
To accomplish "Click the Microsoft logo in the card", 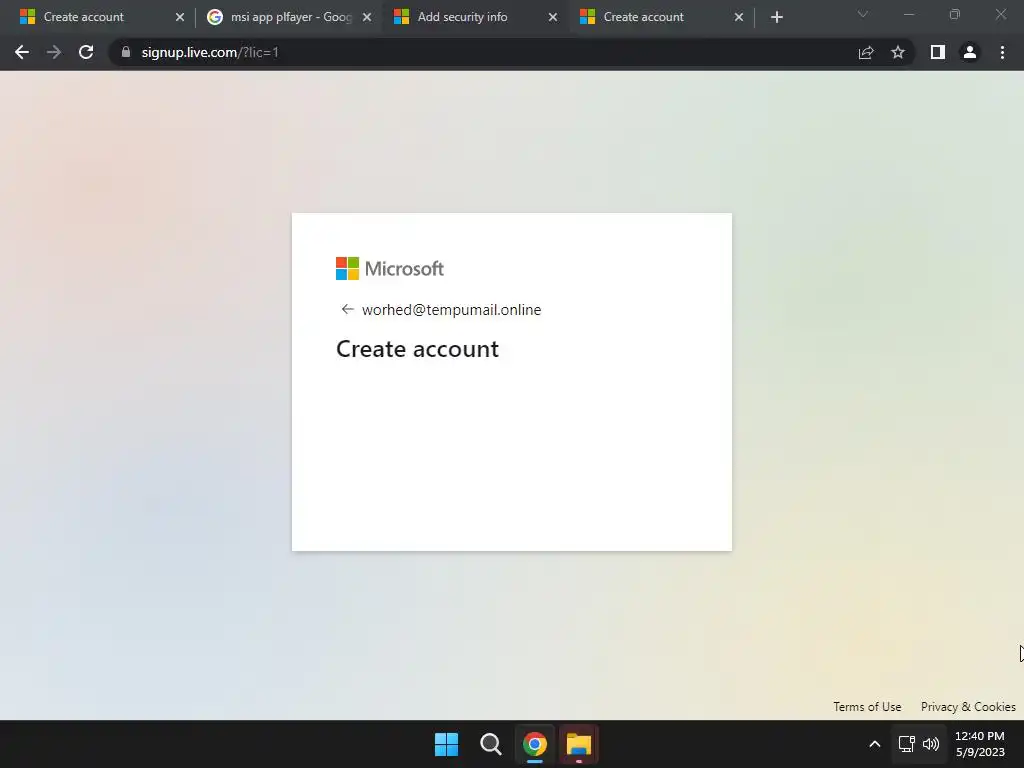I will click(x=390, y=268).
